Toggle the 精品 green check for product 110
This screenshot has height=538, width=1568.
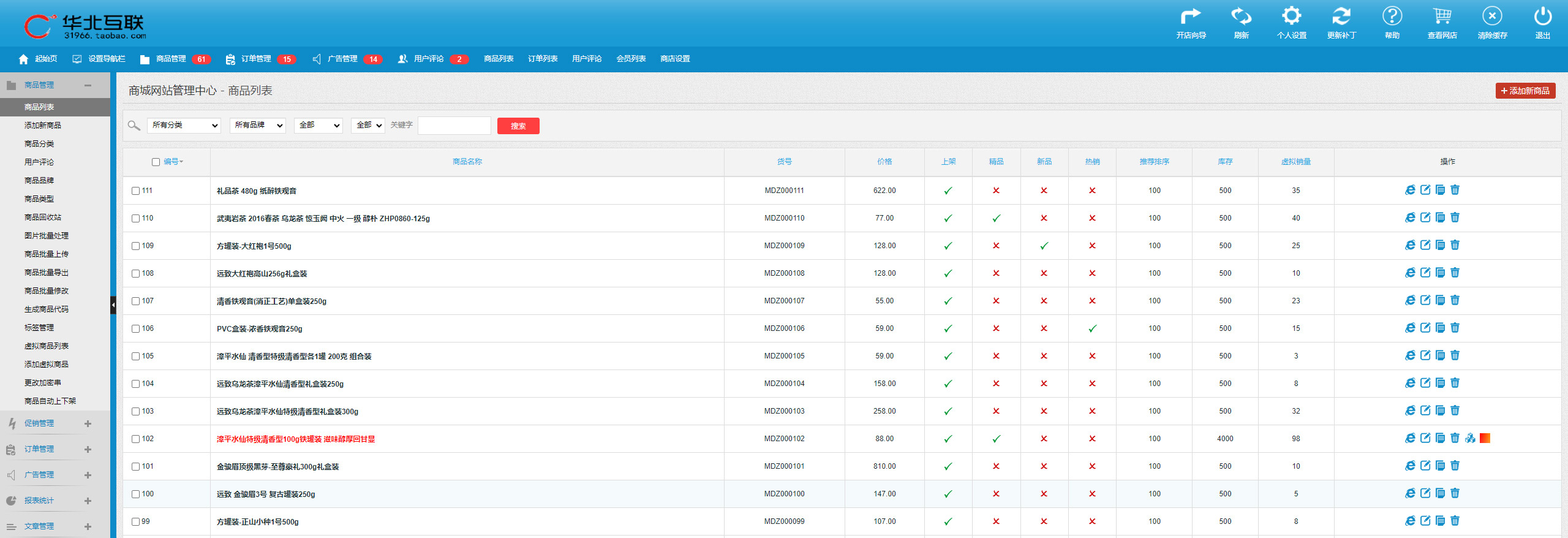[997, 218]
